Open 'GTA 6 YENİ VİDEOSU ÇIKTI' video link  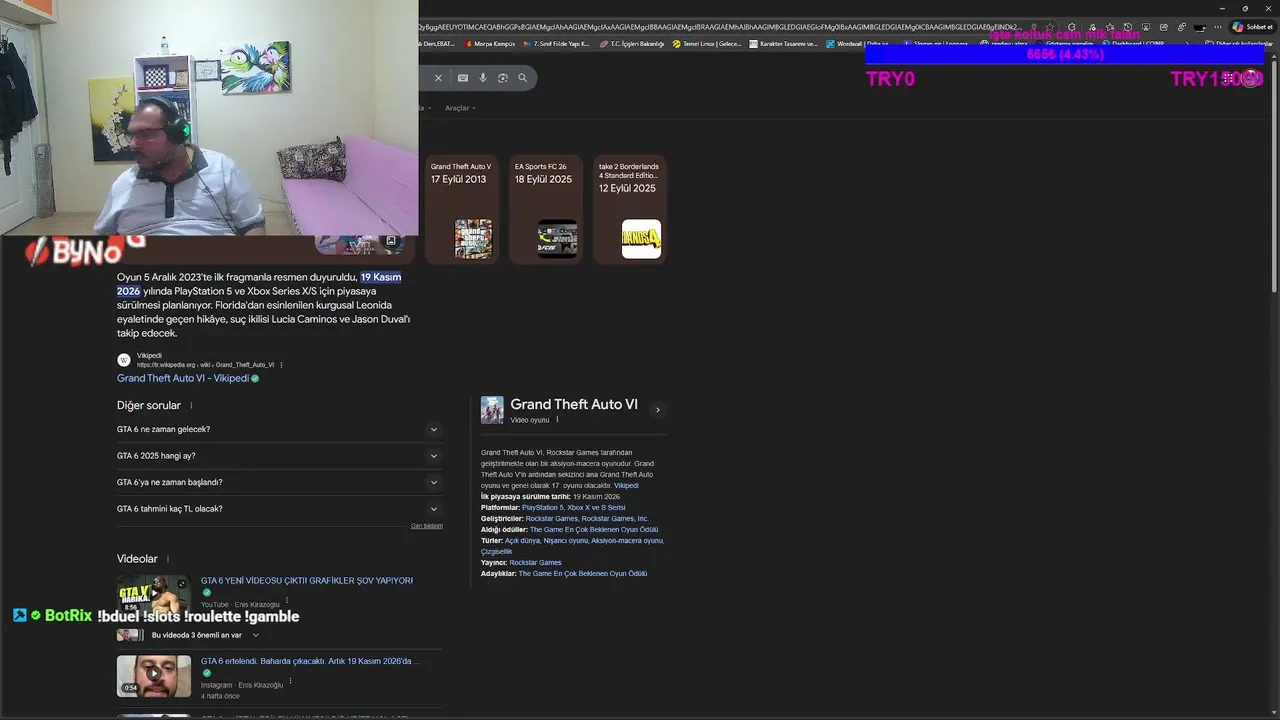pos(307,580)
